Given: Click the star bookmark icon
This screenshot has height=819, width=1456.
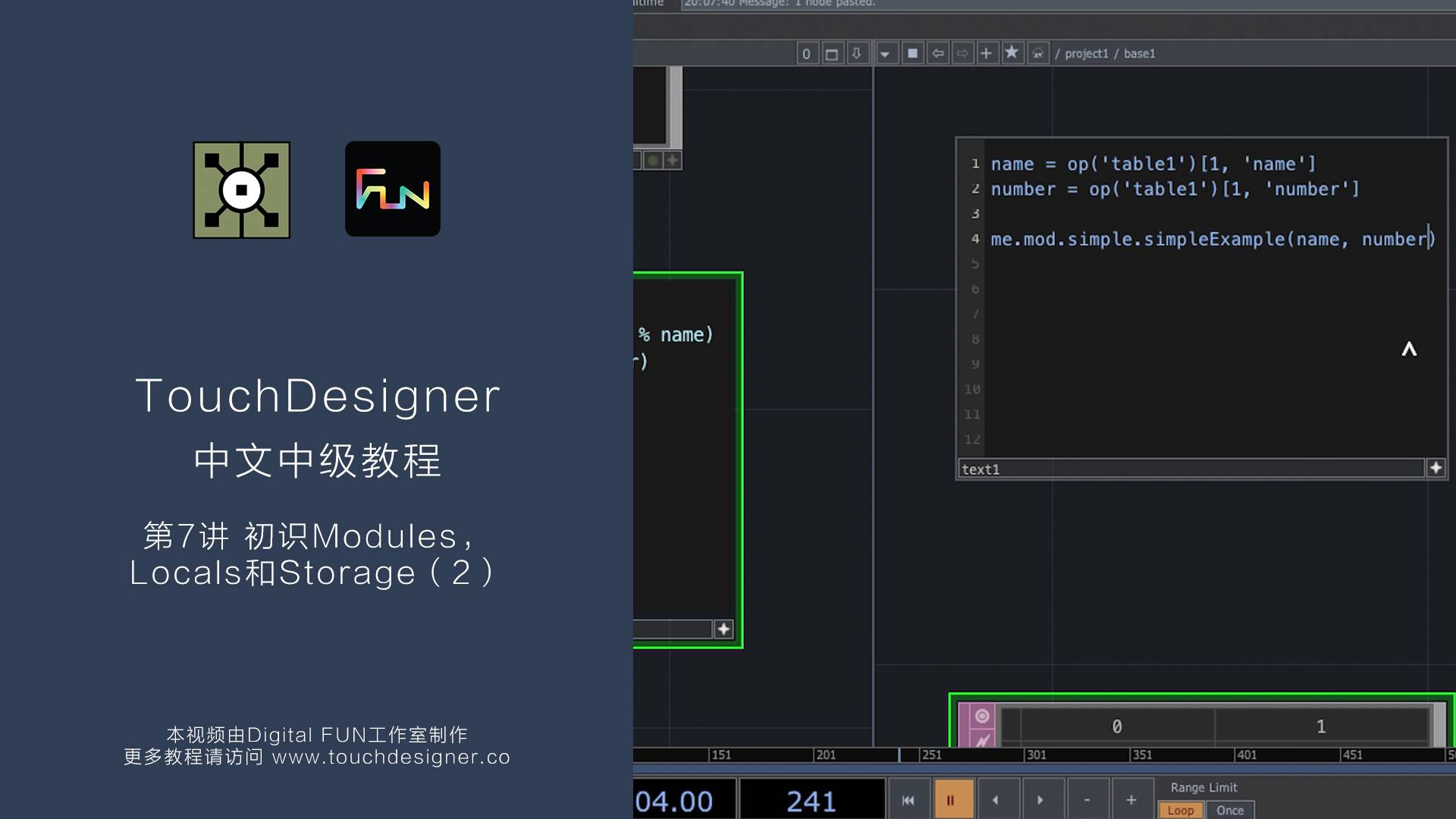Looking at the screenshot, I should pos(1012,53).
